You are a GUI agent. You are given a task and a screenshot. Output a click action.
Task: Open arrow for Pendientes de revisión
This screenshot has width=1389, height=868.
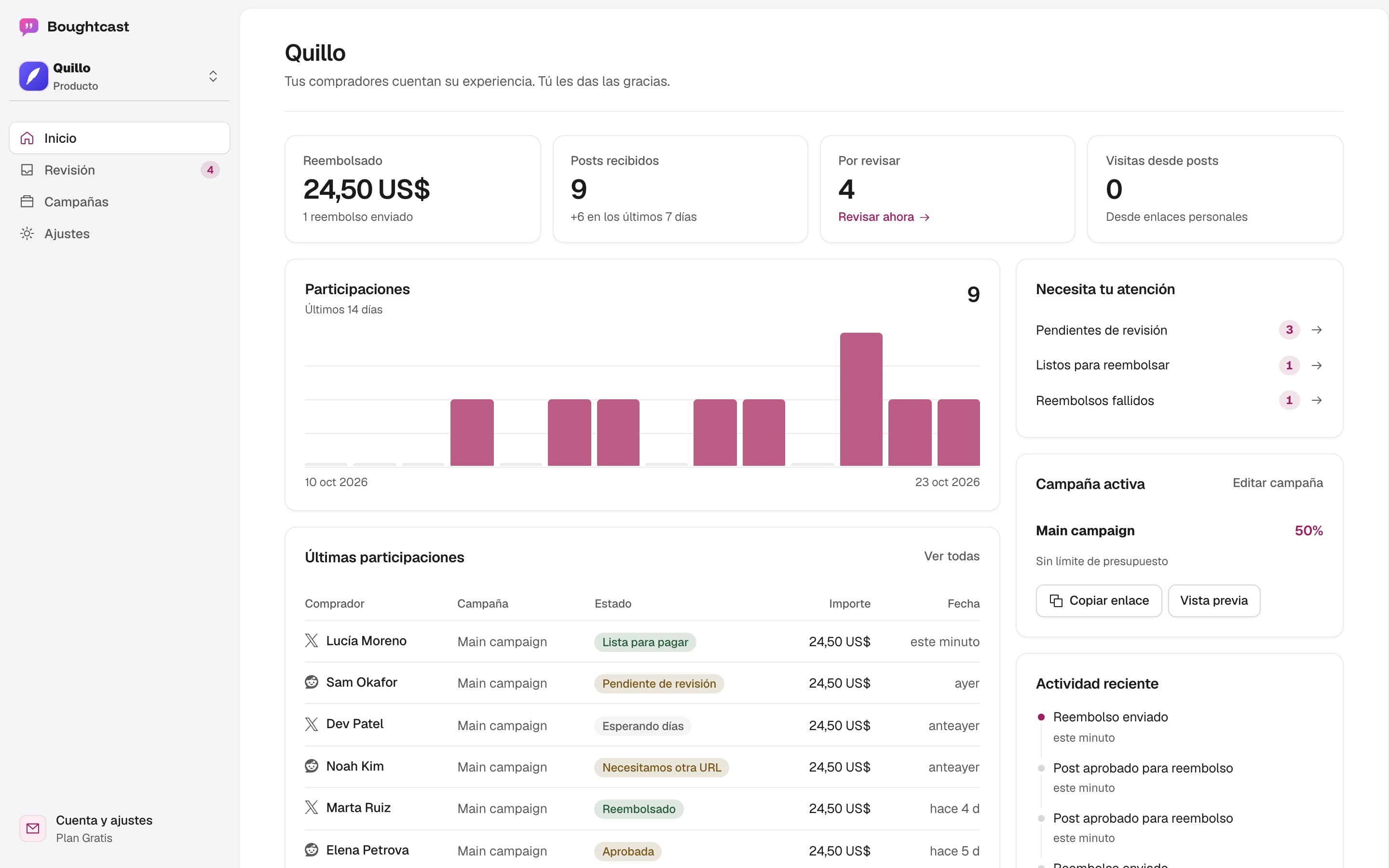(1317, 330)
